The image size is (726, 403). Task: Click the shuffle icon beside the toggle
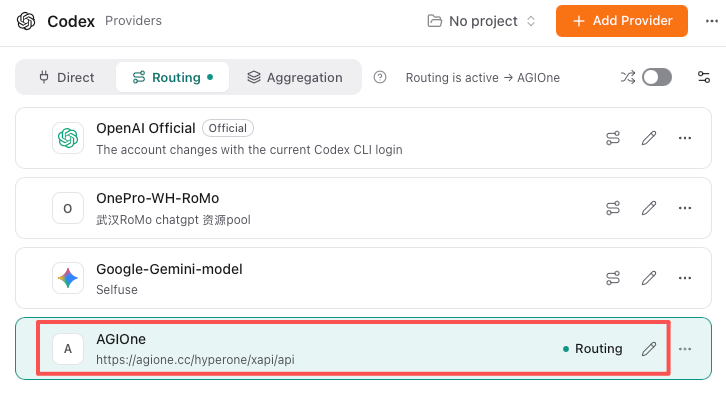(627, 77)
